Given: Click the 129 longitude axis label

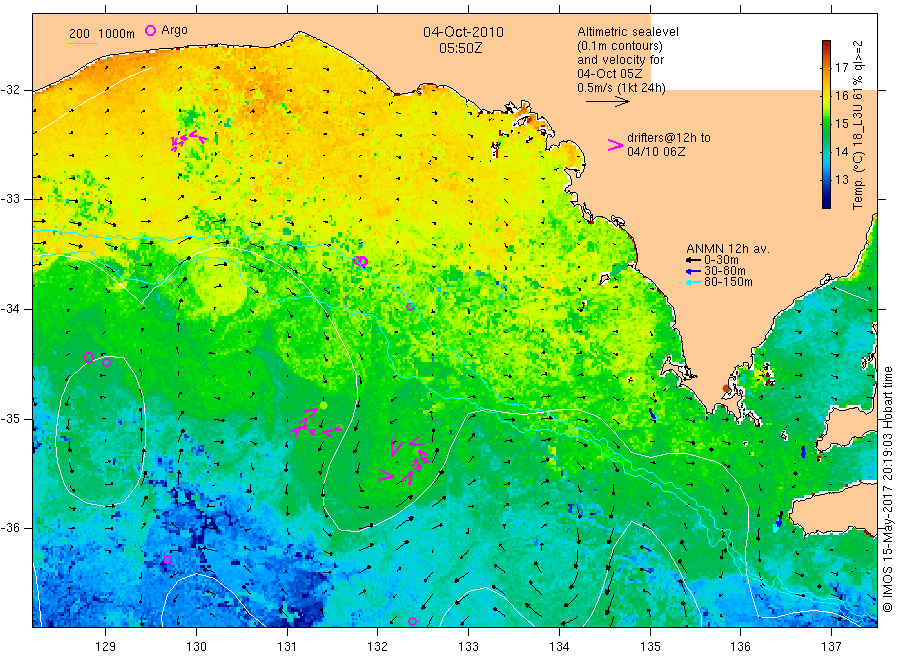Looking at the screenshot, I should [x=106, y=647].
